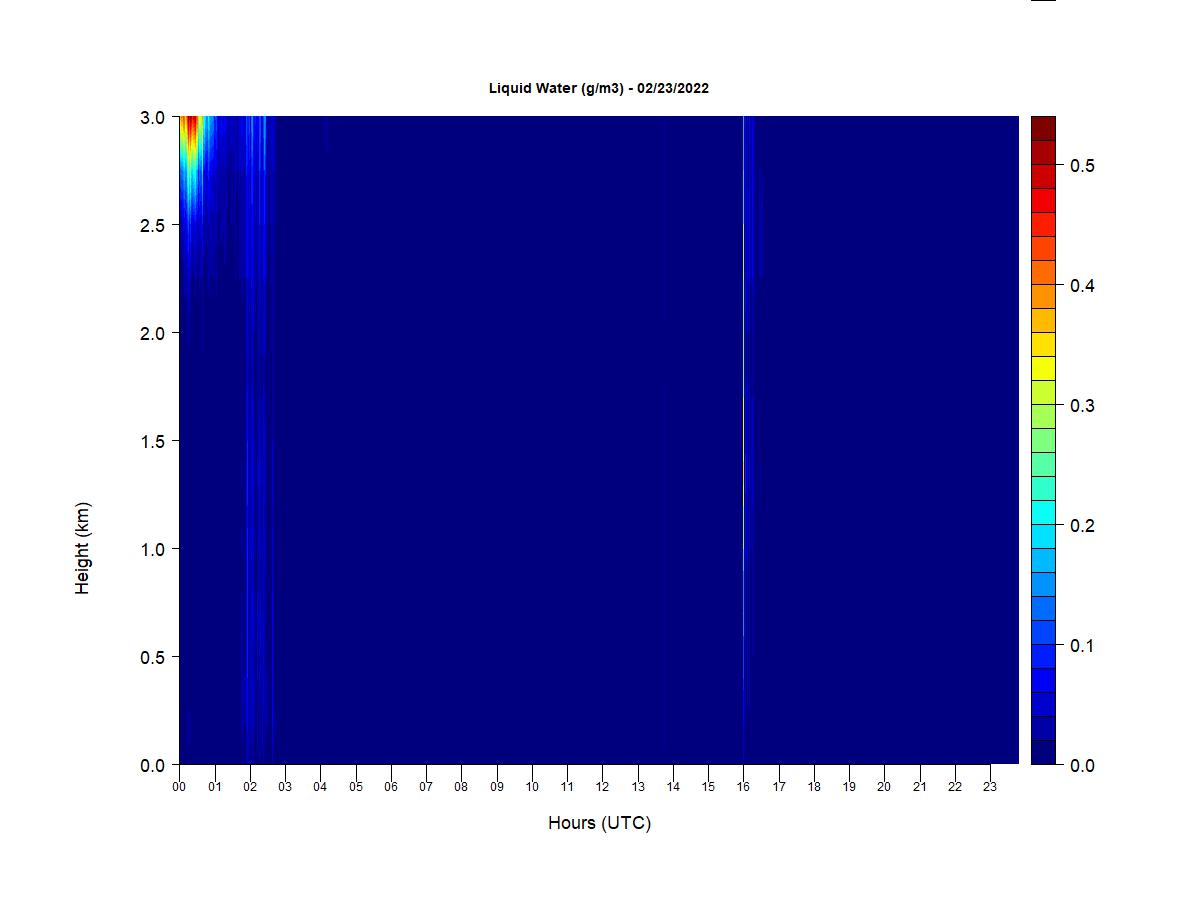This screenshot has width=1200, height=900.
Task: Pick the cyan color scale segment near 0.2
Action: click(x=1043, y=512)
